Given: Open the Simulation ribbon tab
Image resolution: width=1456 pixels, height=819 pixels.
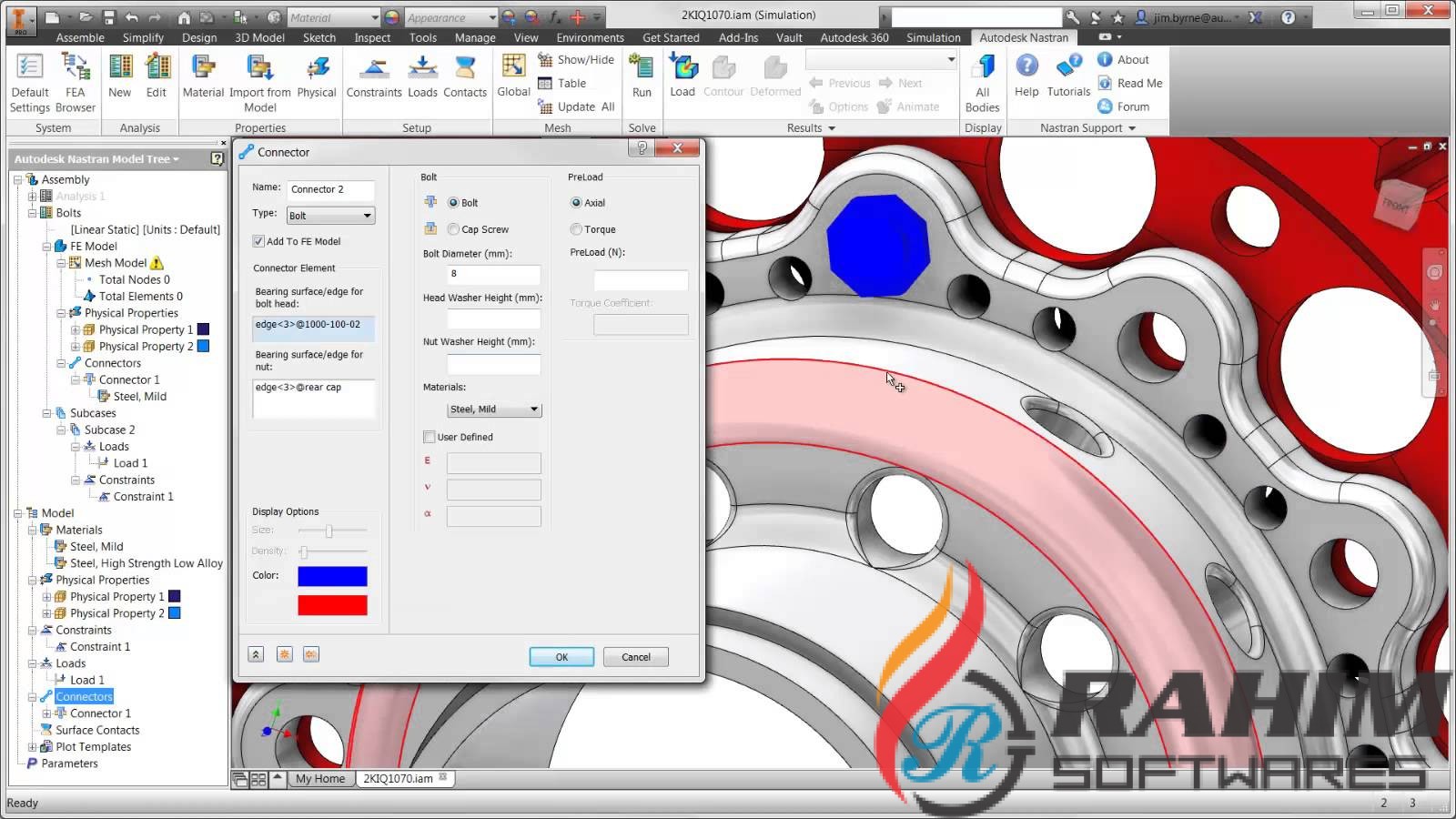Looking at the screenshot, I should click(x=933, y=37).
